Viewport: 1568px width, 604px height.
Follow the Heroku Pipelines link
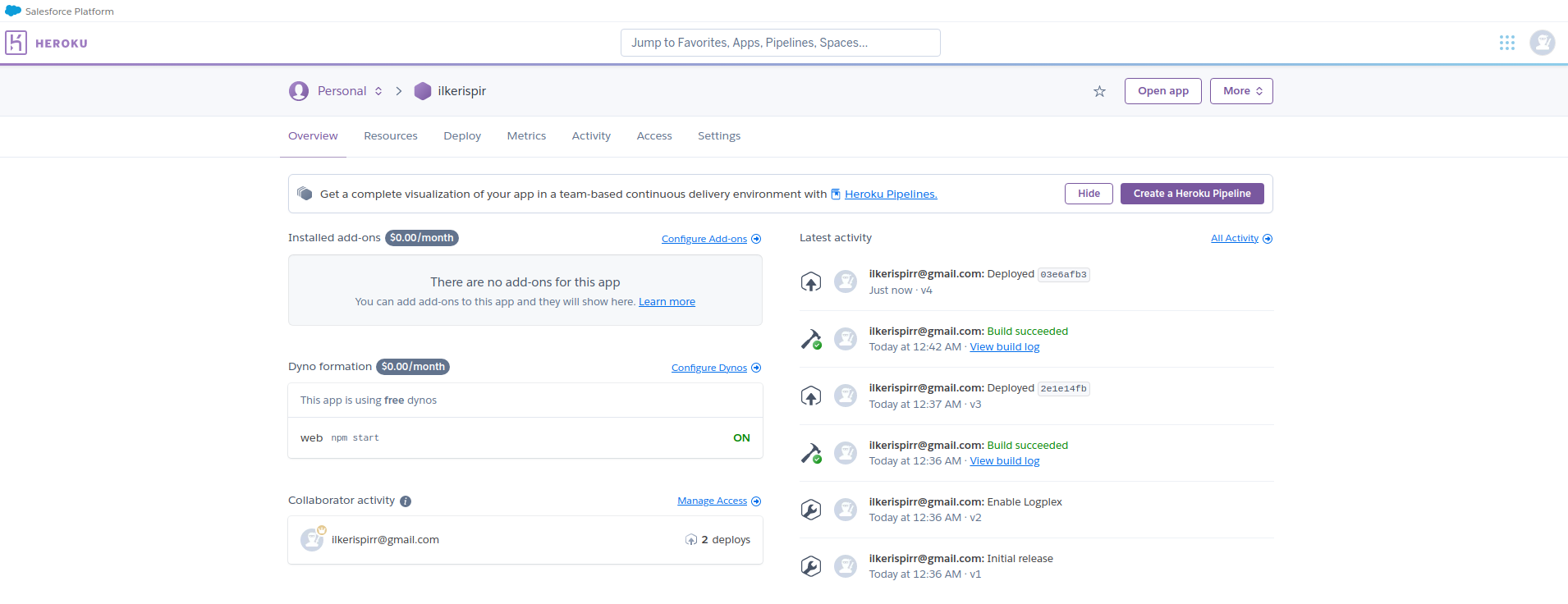coord(891,194)
